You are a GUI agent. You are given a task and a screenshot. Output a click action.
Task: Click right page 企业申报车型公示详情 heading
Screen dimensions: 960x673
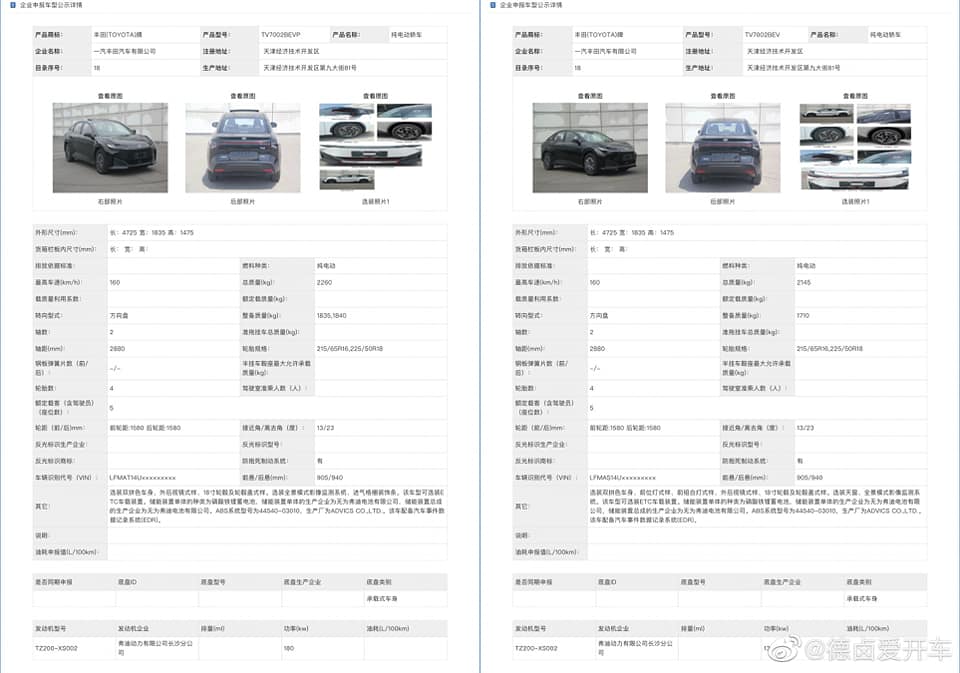531,5
